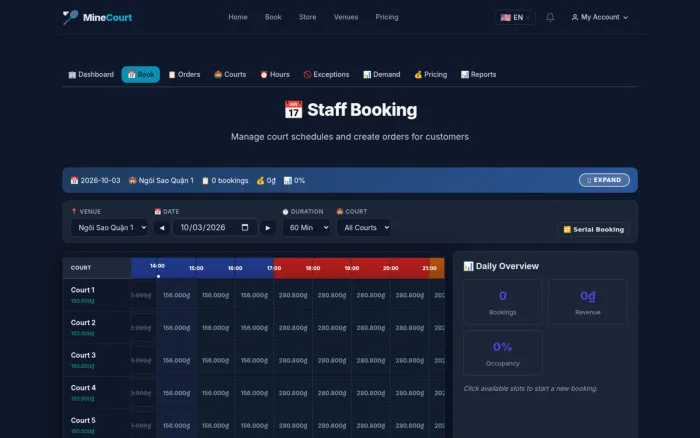The image size is (700, 438).
Task: Go to previous day arrow
Action: (x=162, y=228)
